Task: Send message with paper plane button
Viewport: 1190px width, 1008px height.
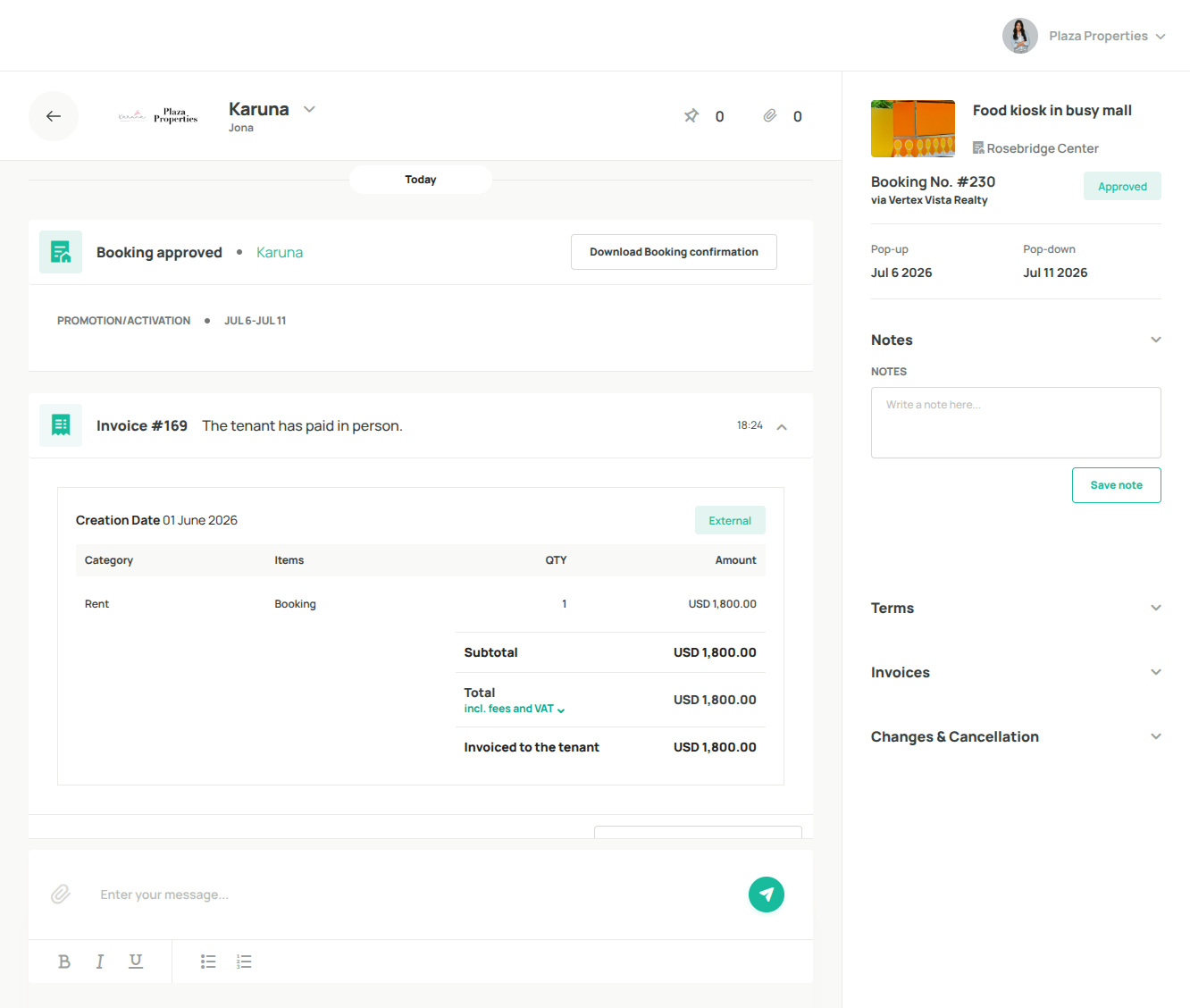Action: pyautogui.click(x=767, y=895)
